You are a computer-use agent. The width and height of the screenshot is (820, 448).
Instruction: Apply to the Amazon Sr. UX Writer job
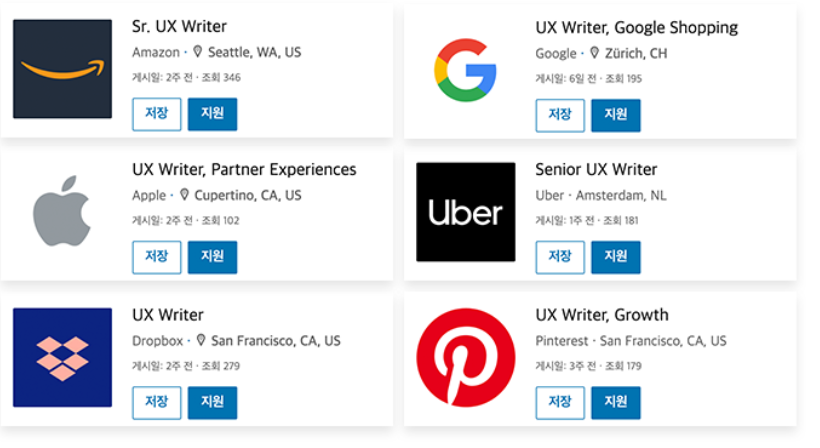(x=212, y=114)
